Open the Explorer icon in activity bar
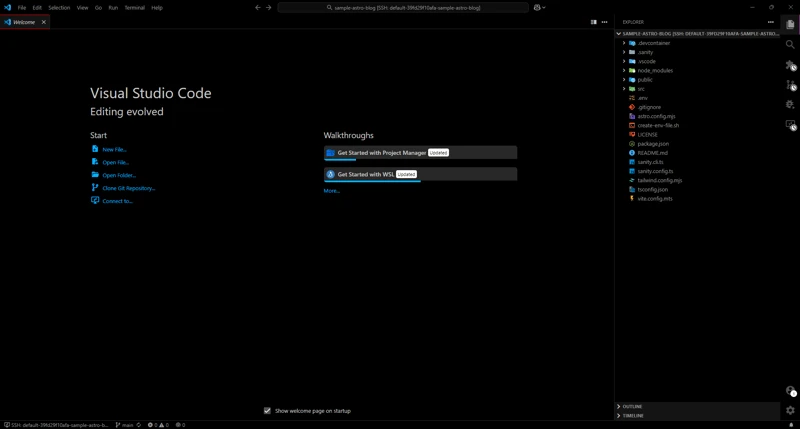The width and height of the screenshot is (800, 429). click(790, 24)
